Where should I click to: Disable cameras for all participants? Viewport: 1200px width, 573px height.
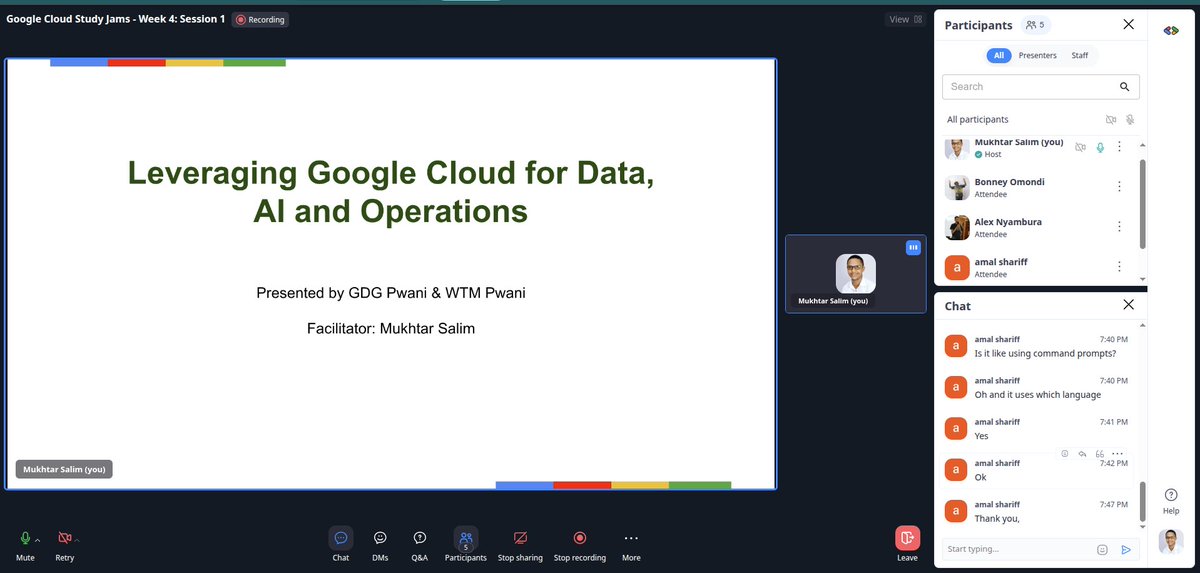pos(1110,119)
